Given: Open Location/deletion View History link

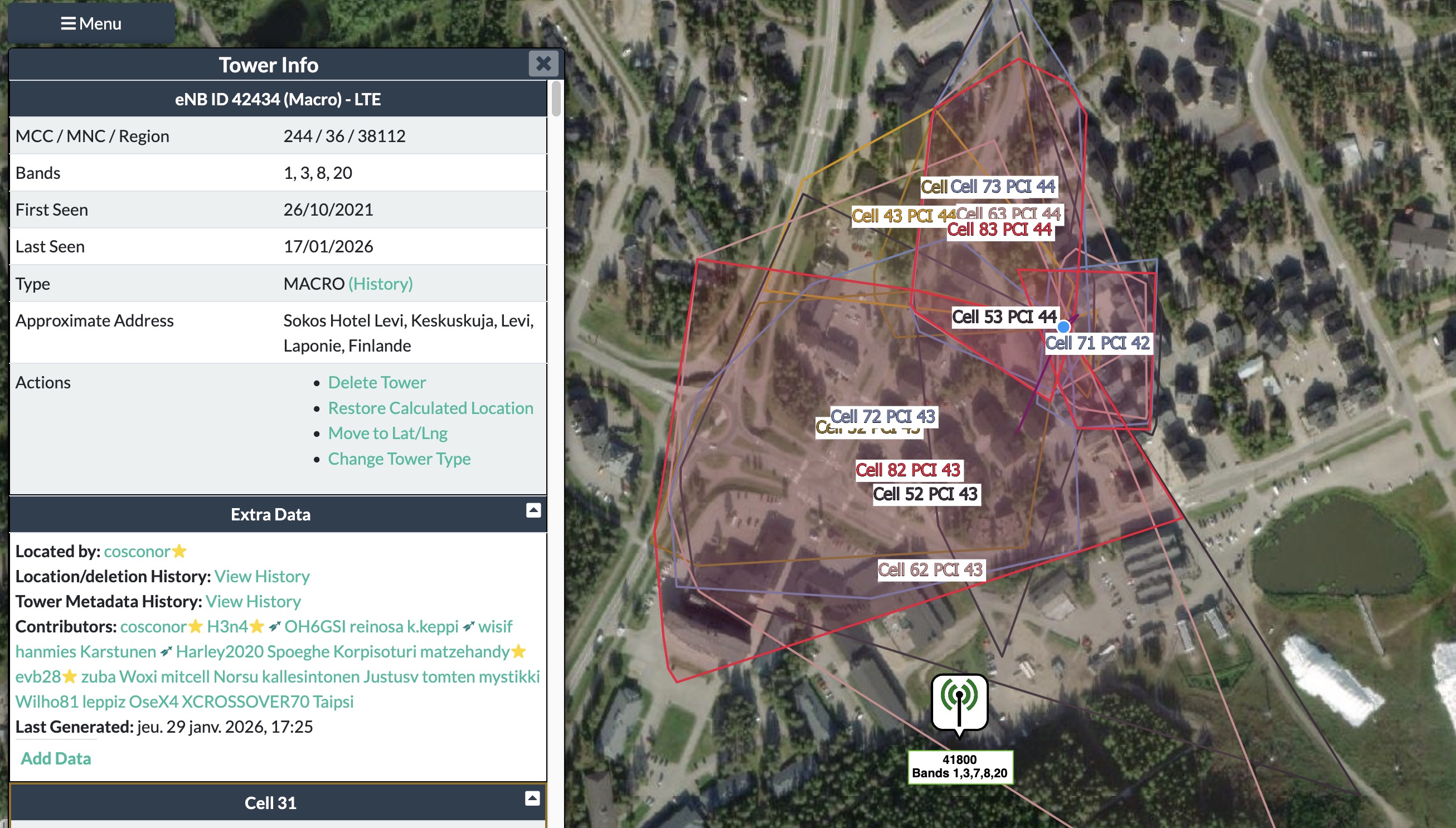Looking at the screenshot, I should 261,576.
